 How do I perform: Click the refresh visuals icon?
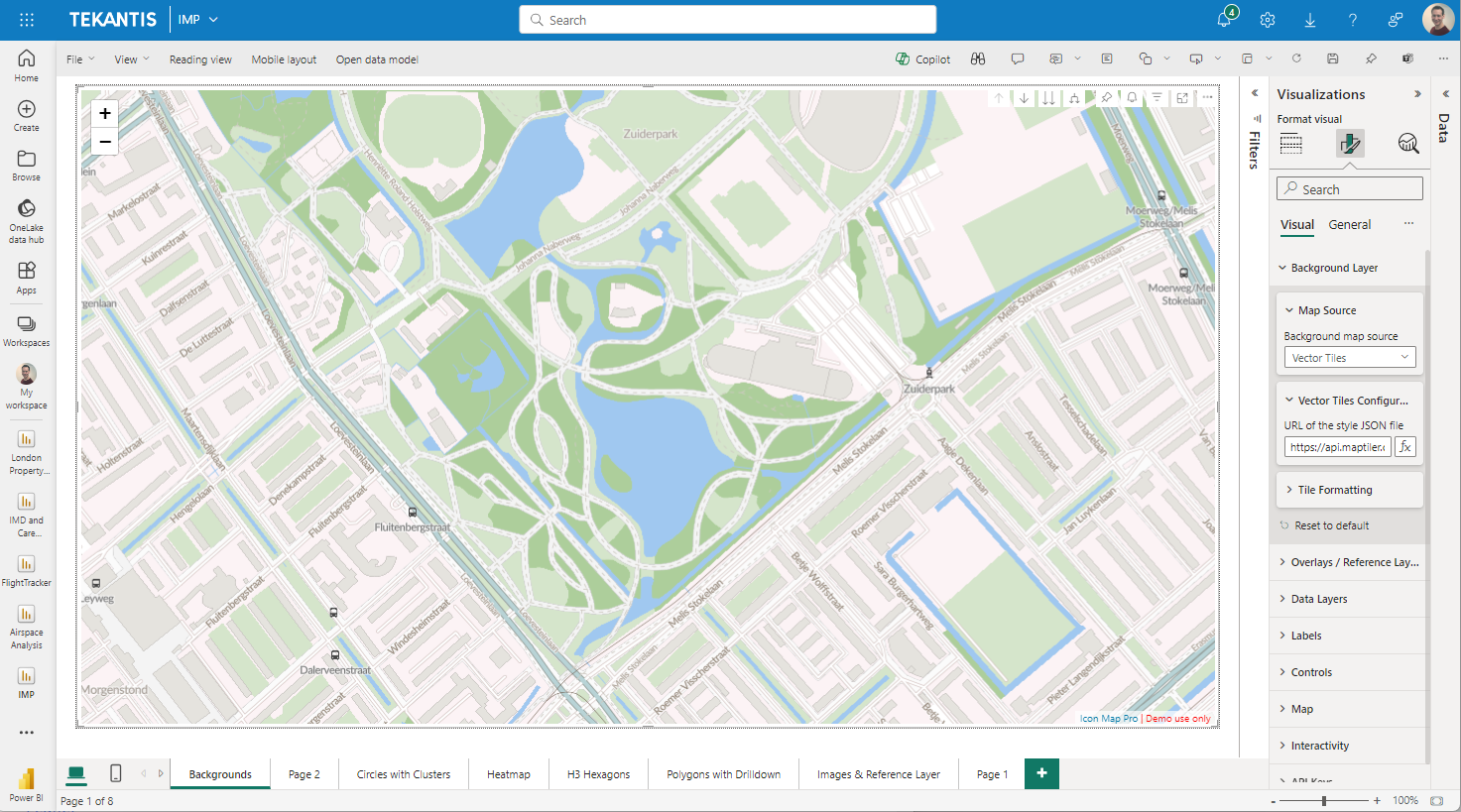click(1295, 59)
